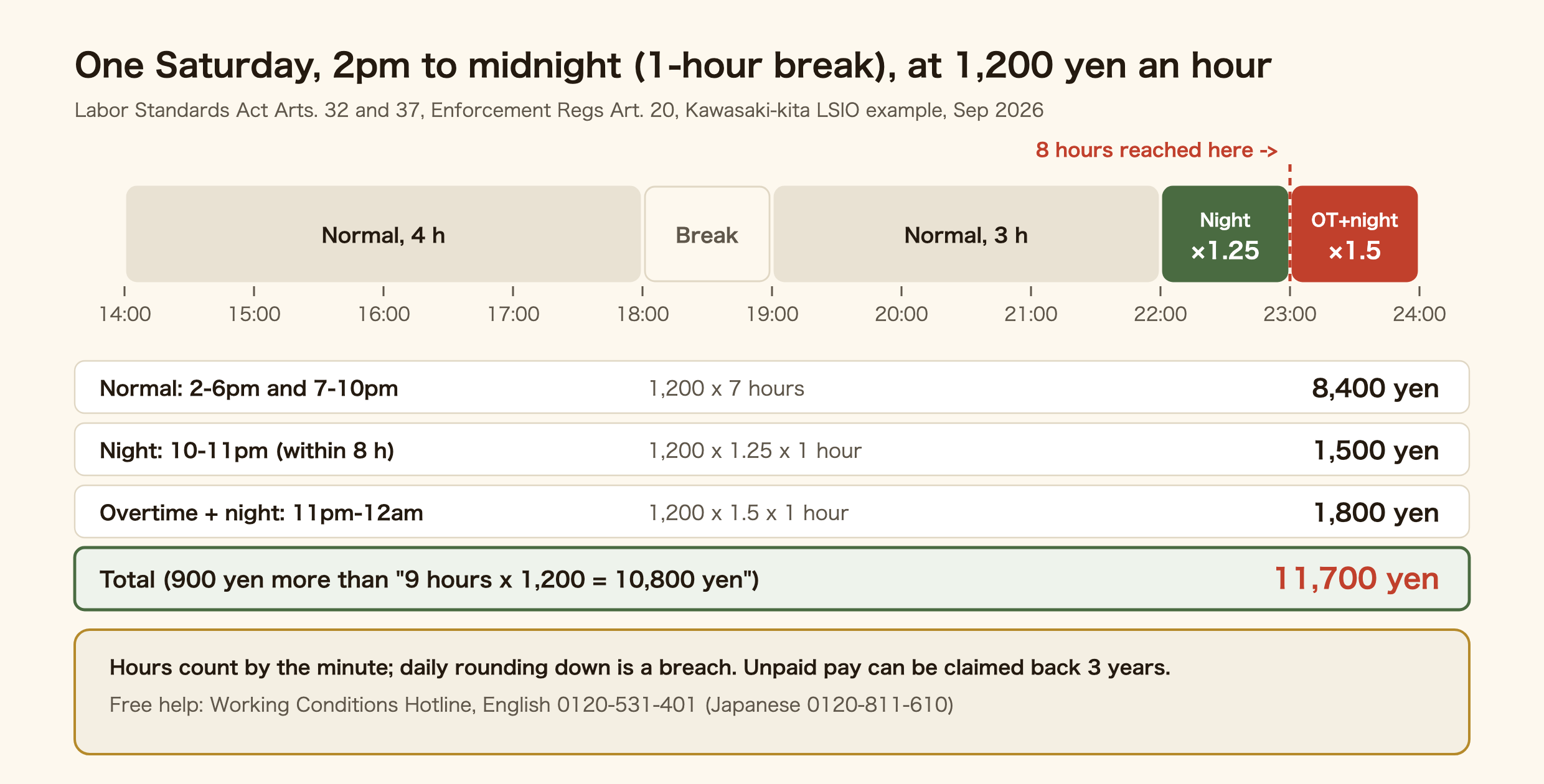The width and height of the screenshot is (1544, 784).
Task: Select the red OT+night ×1.5 block
Action: click(x=1355, y=234)
